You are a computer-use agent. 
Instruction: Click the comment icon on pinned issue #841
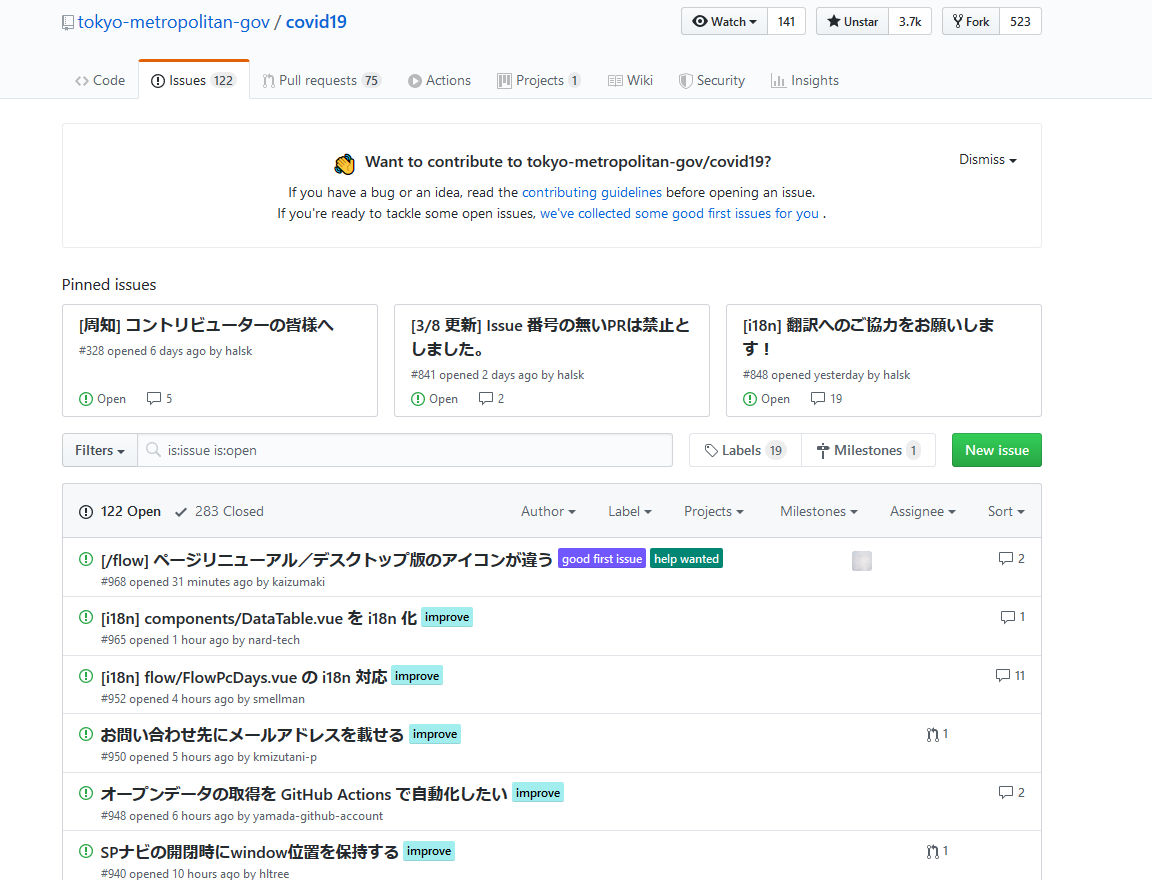486,398
